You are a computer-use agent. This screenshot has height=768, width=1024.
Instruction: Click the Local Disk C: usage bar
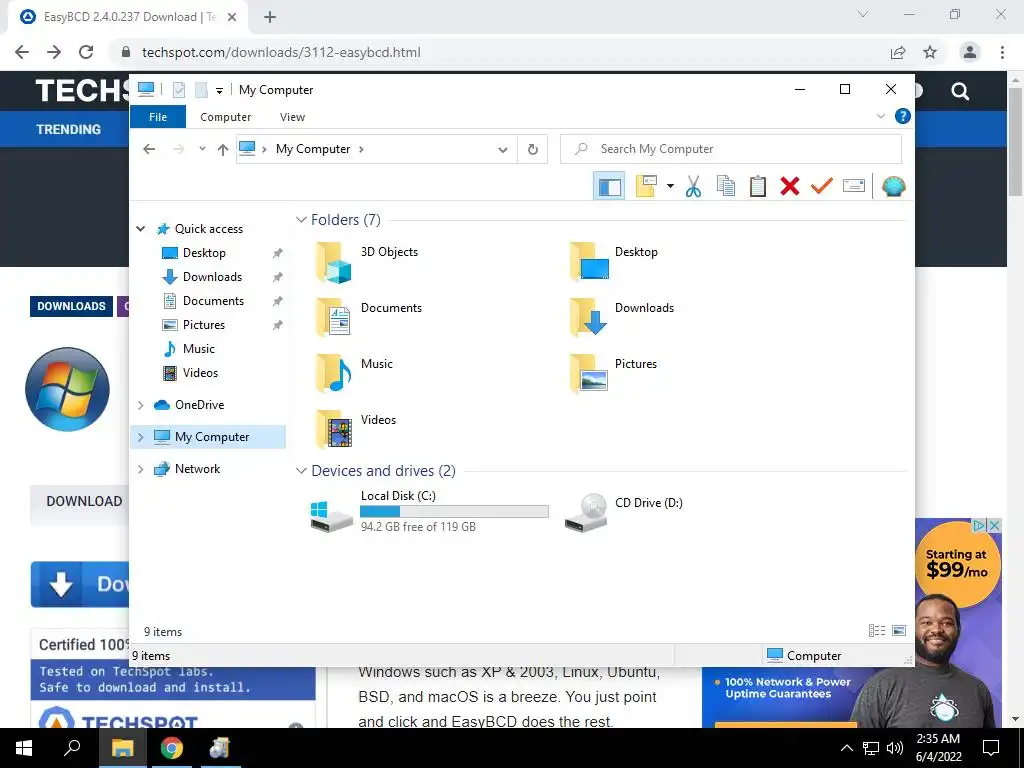point(455,512)
